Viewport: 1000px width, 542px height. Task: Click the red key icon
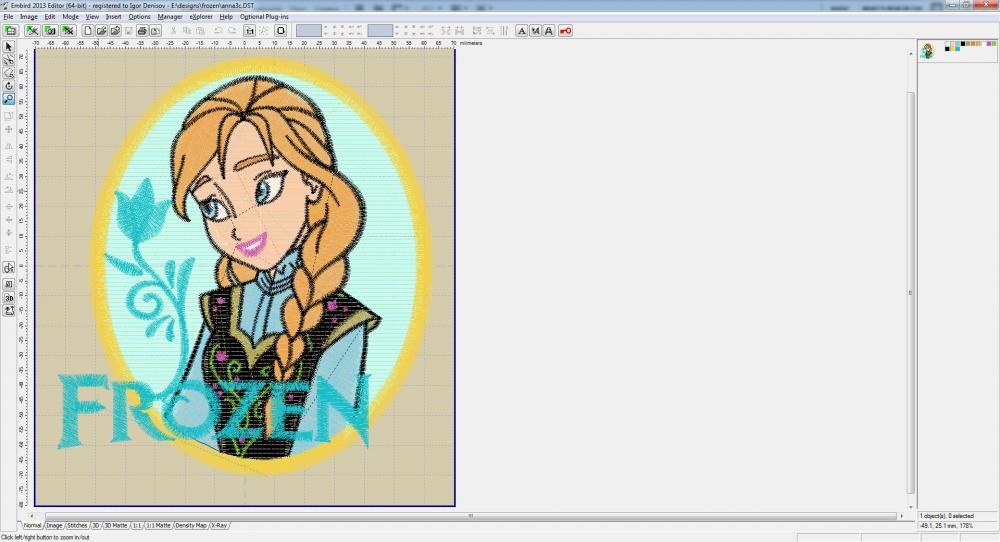pos(566,31)
